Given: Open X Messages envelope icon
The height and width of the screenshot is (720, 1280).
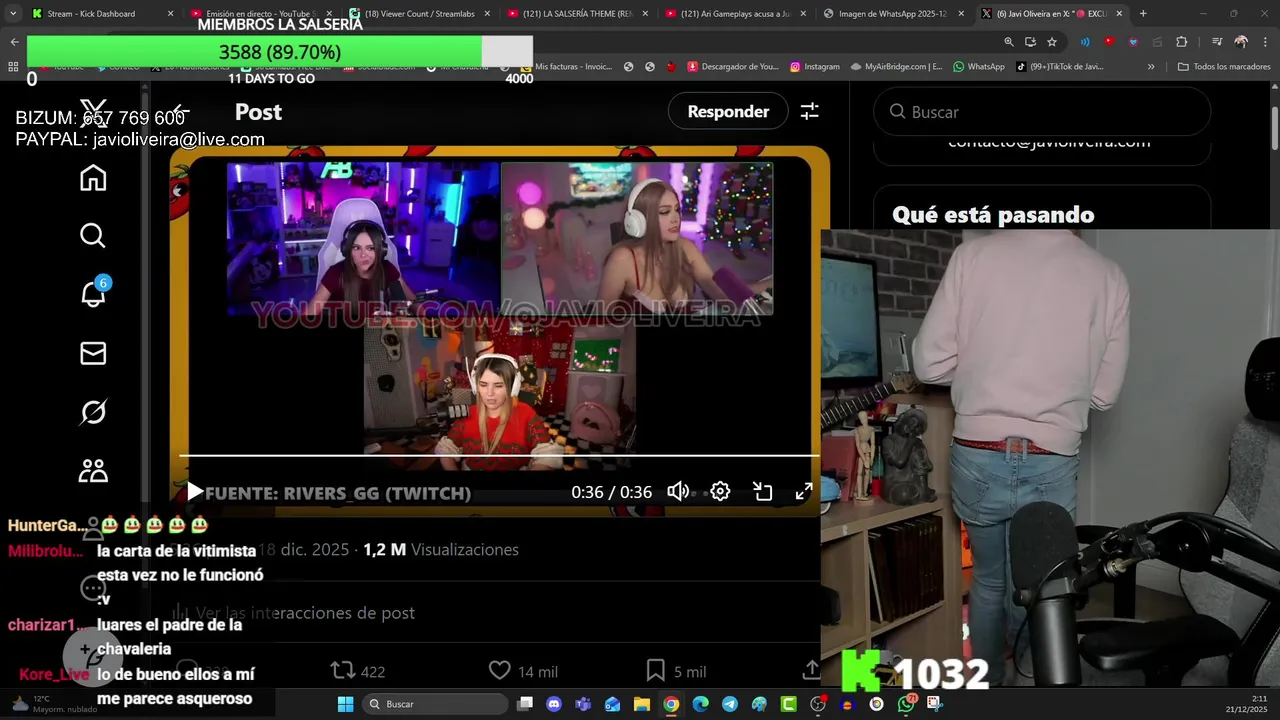Looking at the screenshot, I should pyautogui.click(x=93, y=353).
